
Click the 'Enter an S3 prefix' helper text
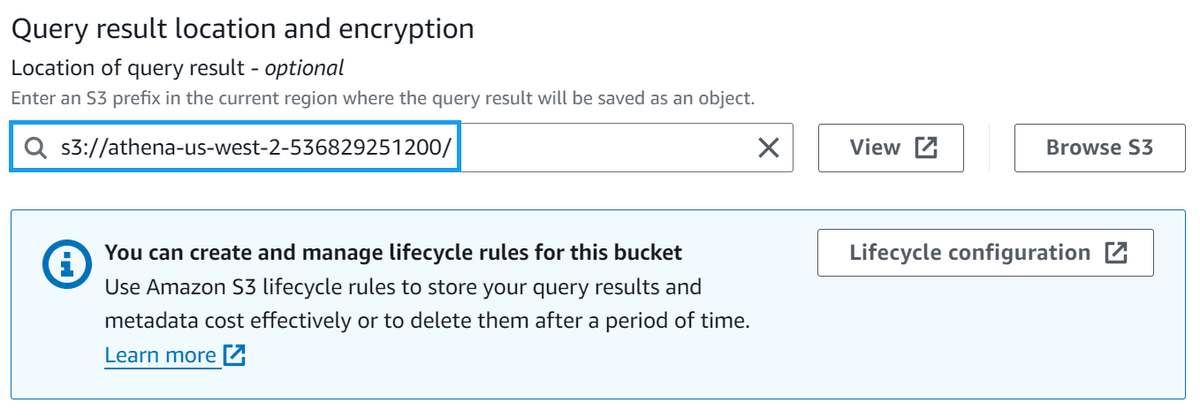(382, 98)
